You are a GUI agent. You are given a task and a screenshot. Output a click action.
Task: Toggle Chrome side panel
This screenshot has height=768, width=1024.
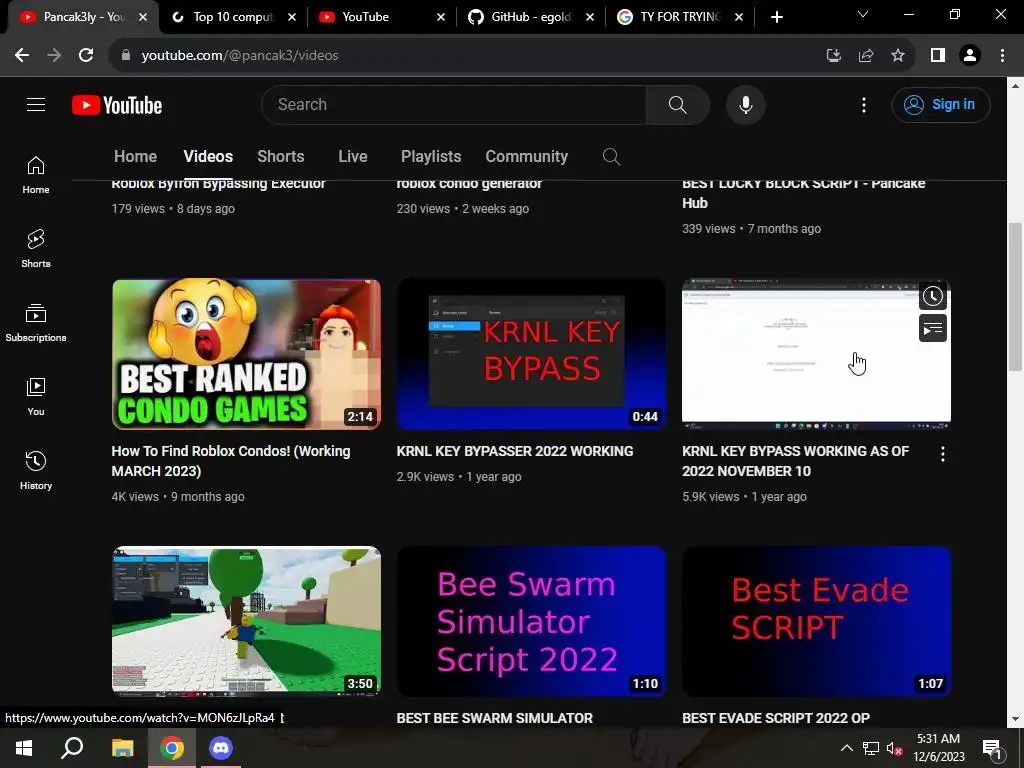click(938, 56)
